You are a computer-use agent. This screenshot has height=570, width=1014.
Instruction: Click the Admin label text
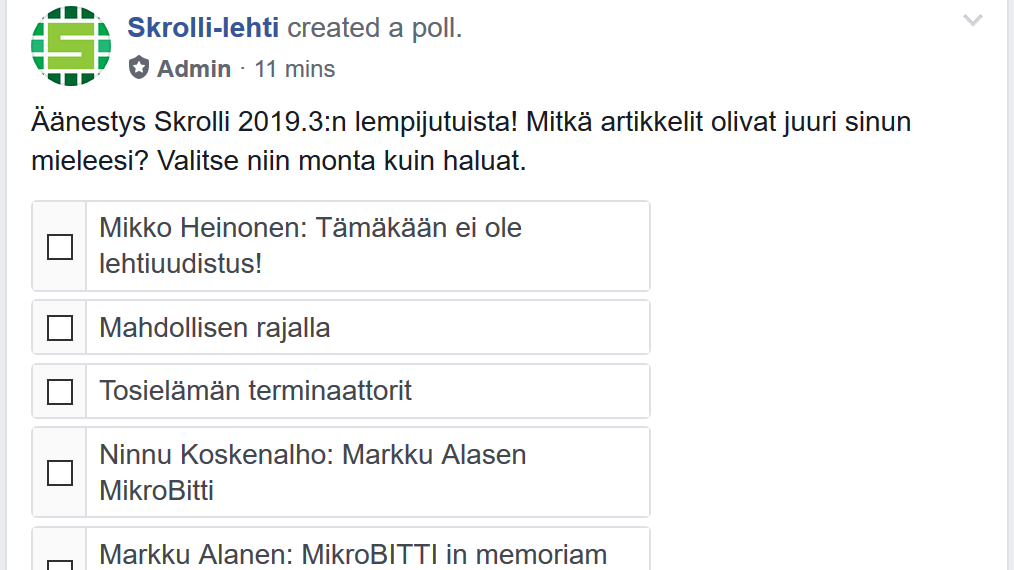[194, 69]
